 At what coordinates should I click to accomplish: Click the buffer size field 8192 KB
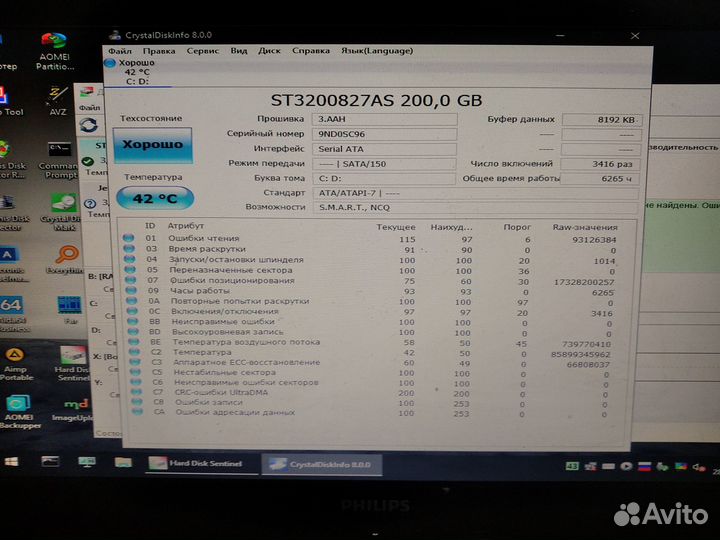pos(602,120)
